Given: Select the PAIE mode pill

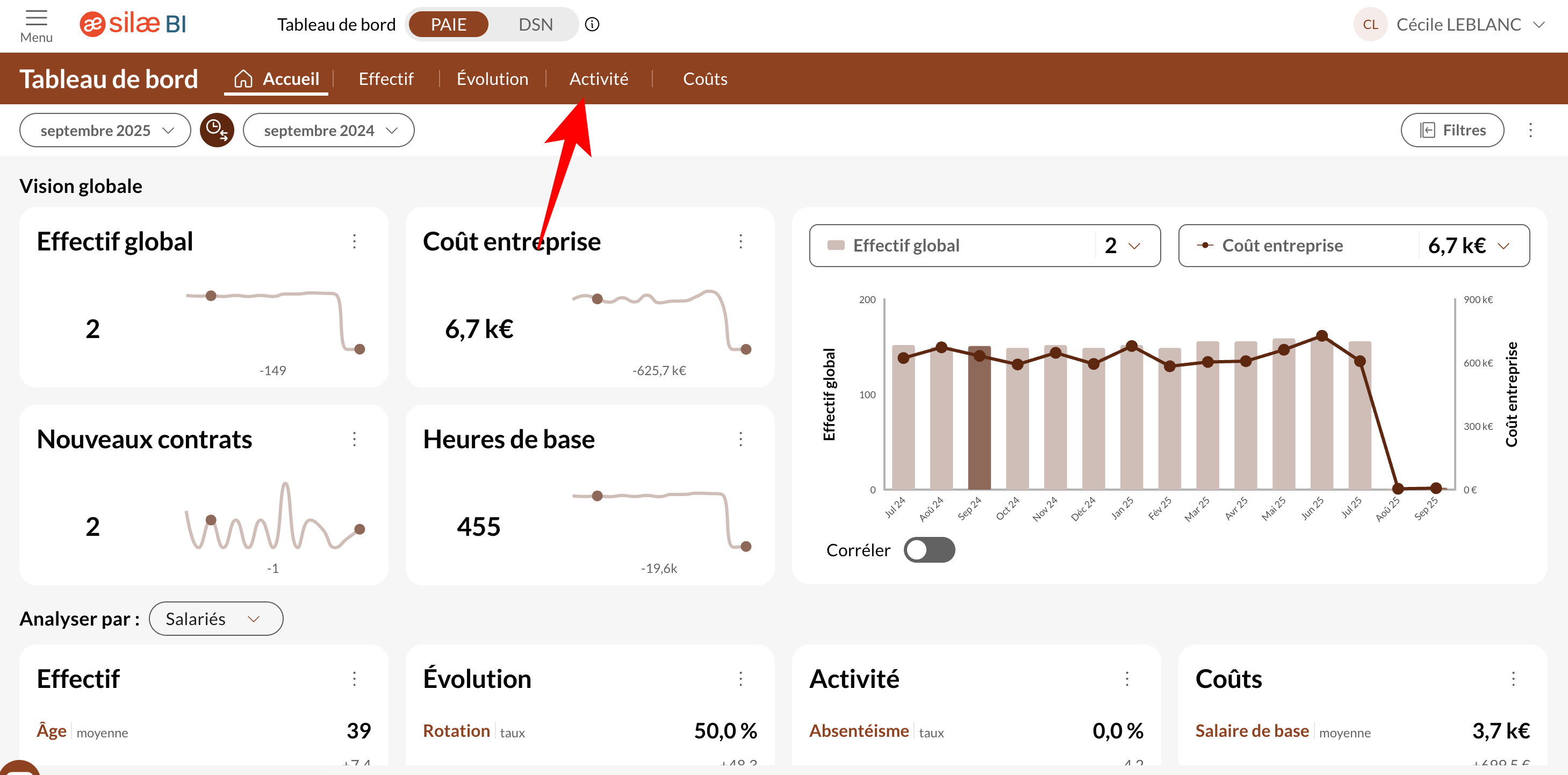Looking at the screenshot, I should pyautogui.click(x=448, y=24).
